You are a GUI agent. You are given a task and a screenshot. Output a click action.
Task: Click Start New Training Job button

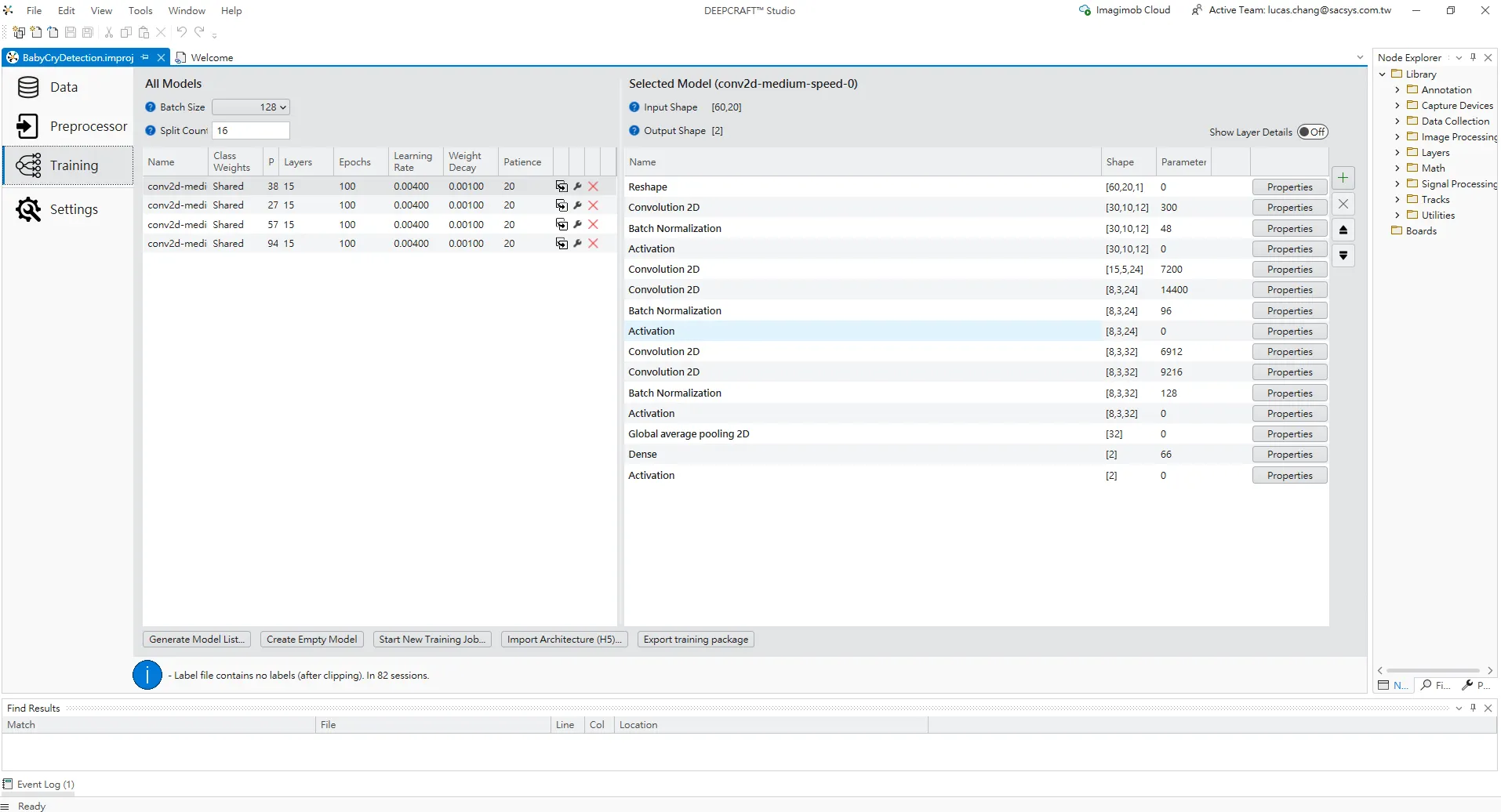(432, 640)
